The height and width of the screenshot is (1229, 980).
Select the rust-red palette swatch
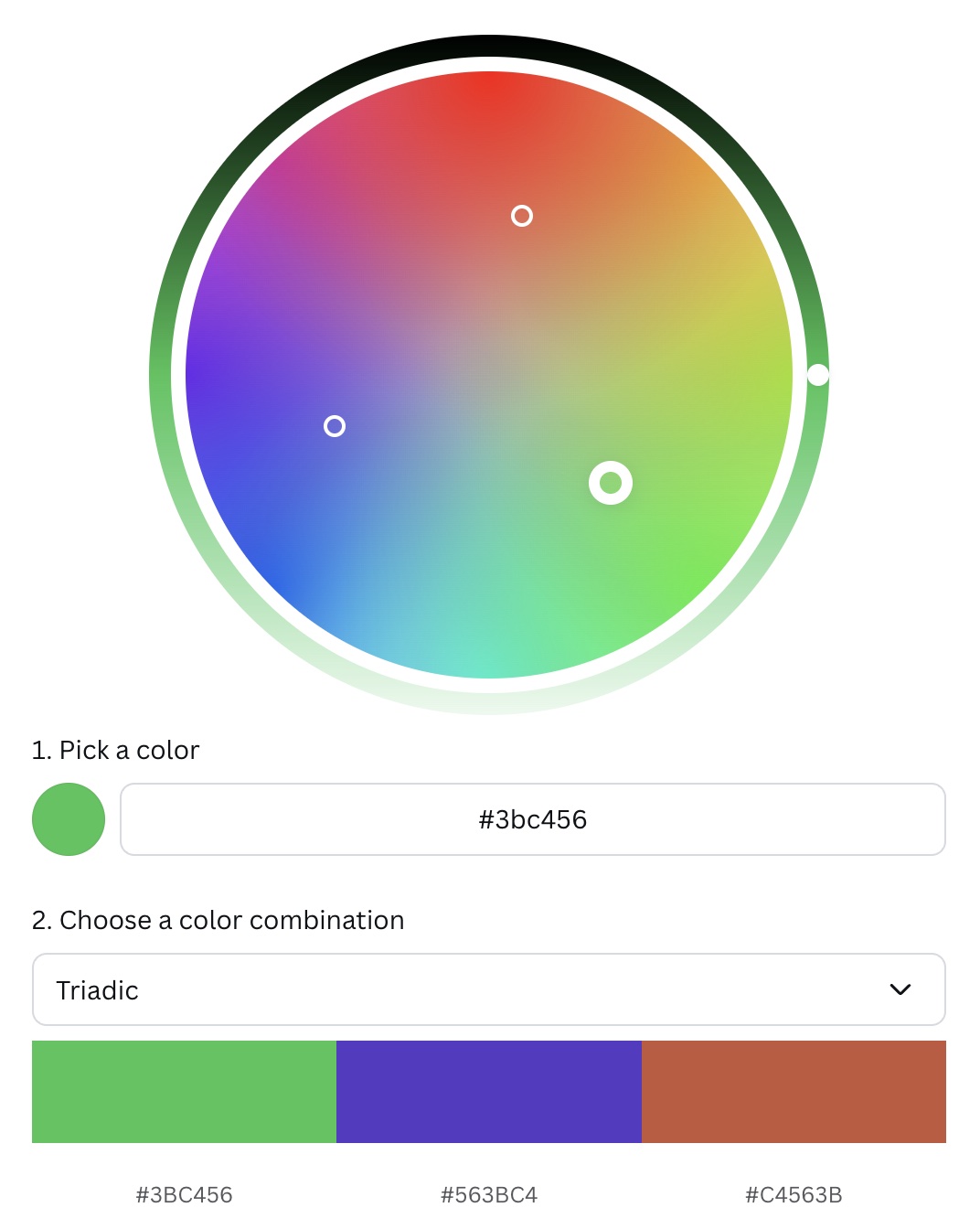pyautogui.click(x=794, y=1092)
